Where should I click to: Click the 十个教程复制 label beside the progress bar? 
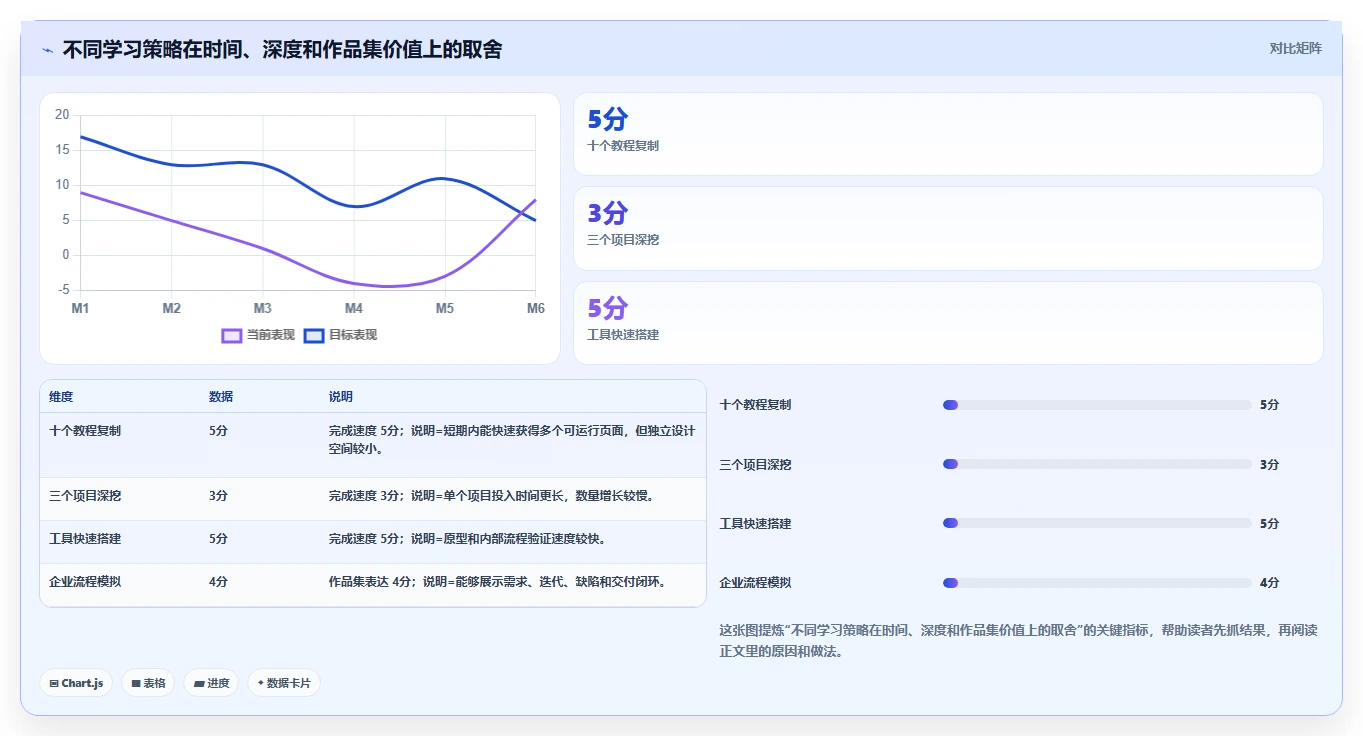pos(755,405)
